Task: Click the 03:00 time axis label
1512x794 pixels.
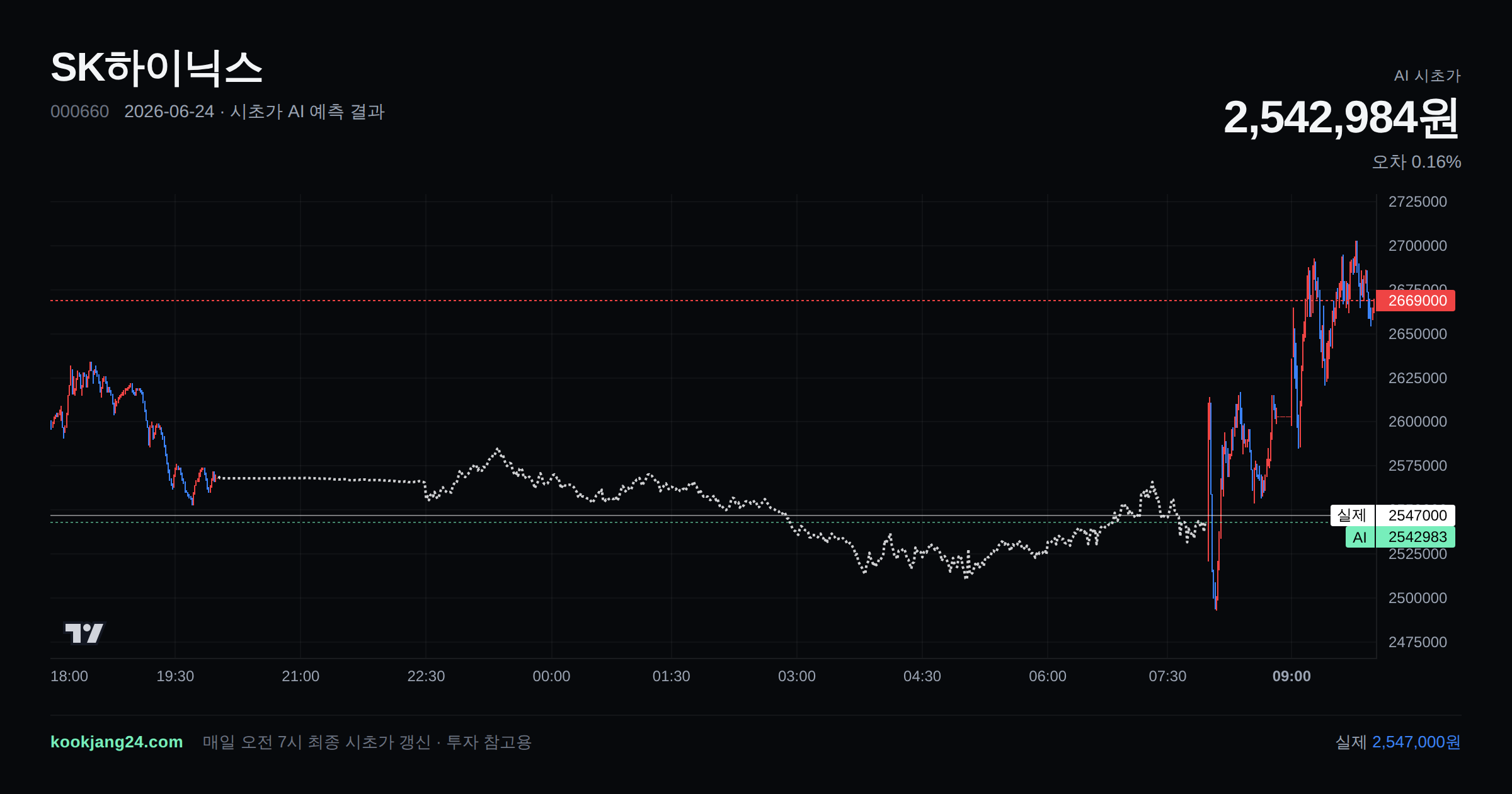Action: (x=796, y=676)
